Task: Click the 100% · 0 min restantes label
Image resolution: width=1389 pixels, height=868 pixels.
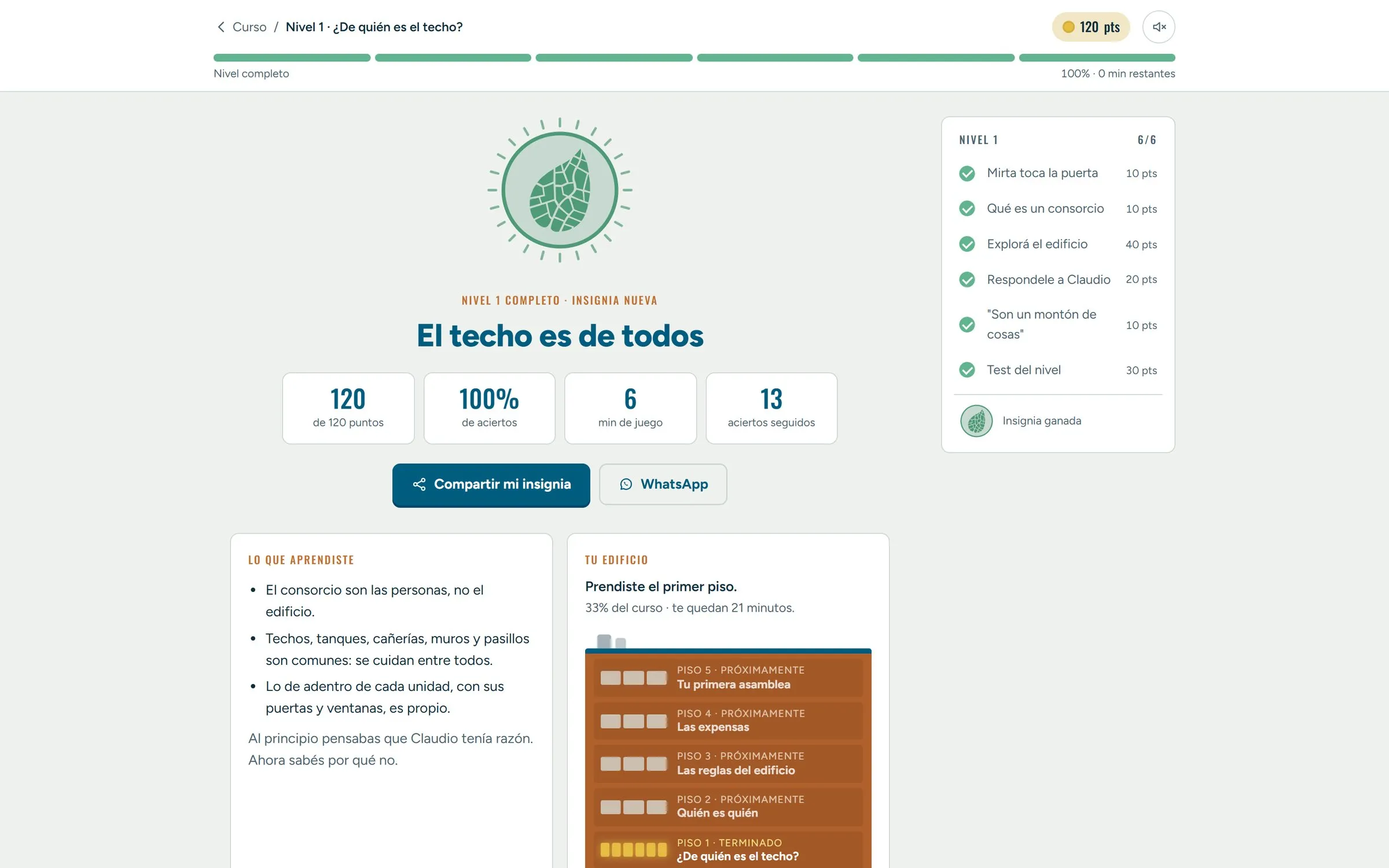Action: pyautogui.click(x=1118, y=74)
